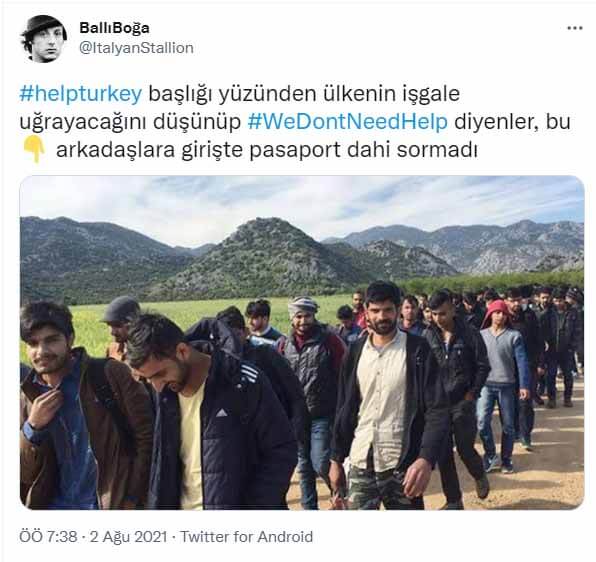Open the #helpturkey hashtag
This screenshot has height=562, width=596.
coord(81,93)
